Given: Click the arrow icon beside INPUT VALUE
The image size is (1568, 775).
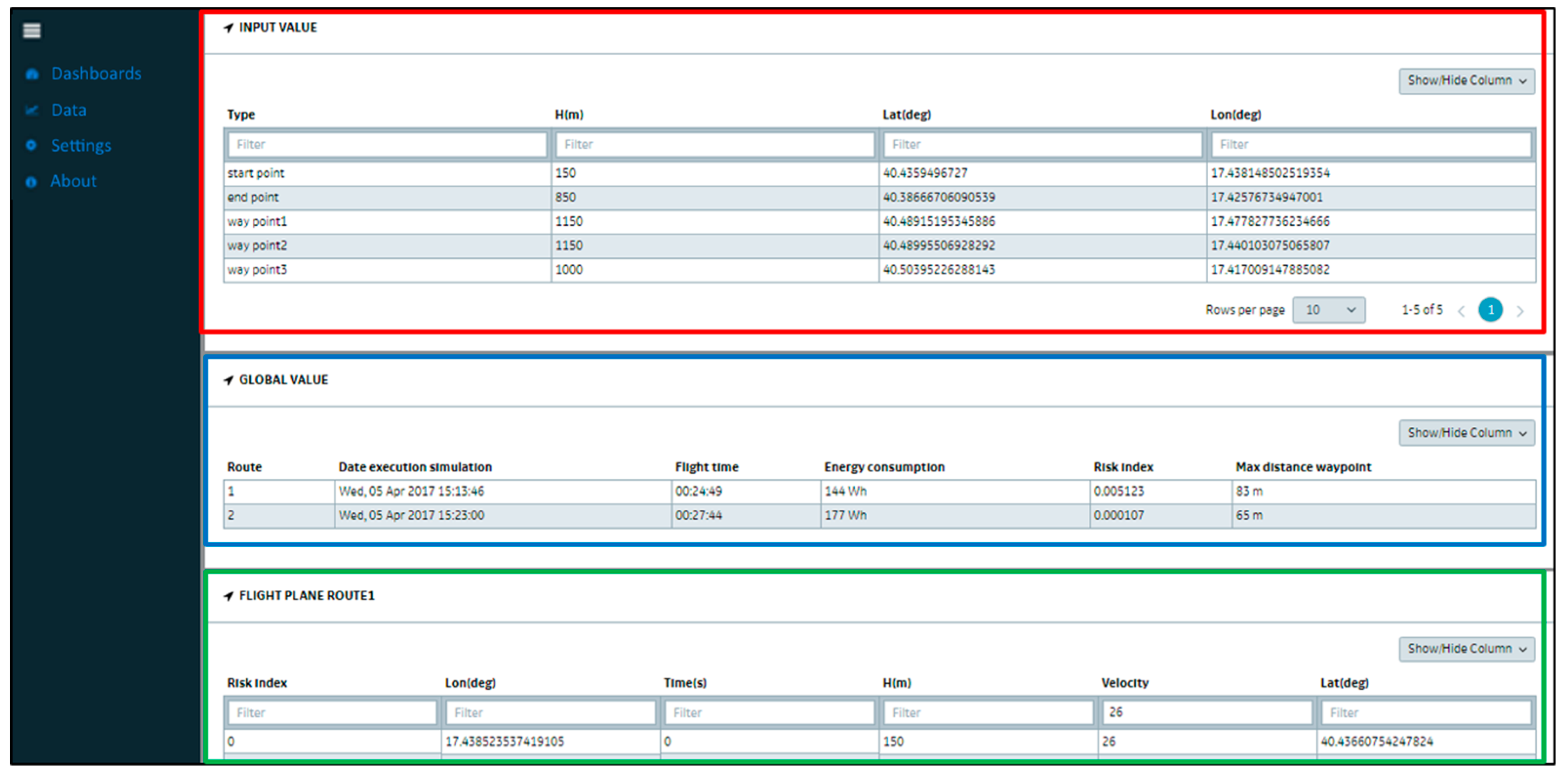Looking at the screenshot, I should 228,28.
